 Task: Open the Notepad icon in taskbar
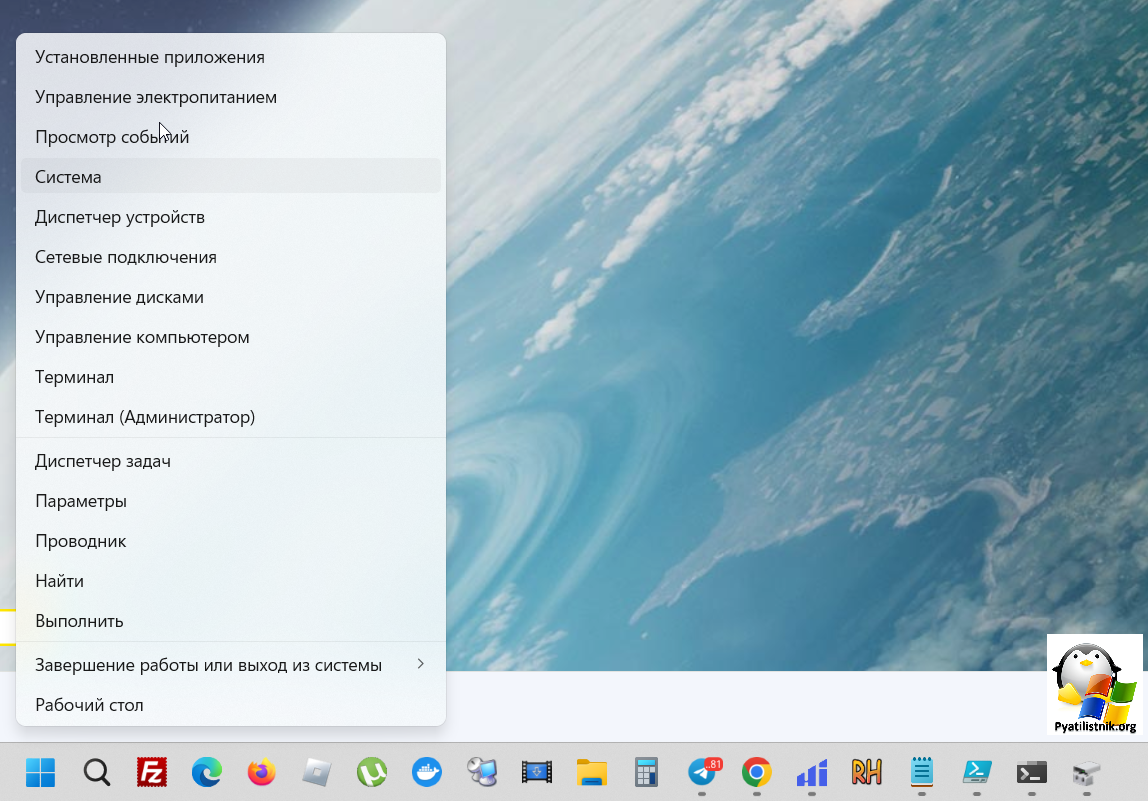pos(922,772)
